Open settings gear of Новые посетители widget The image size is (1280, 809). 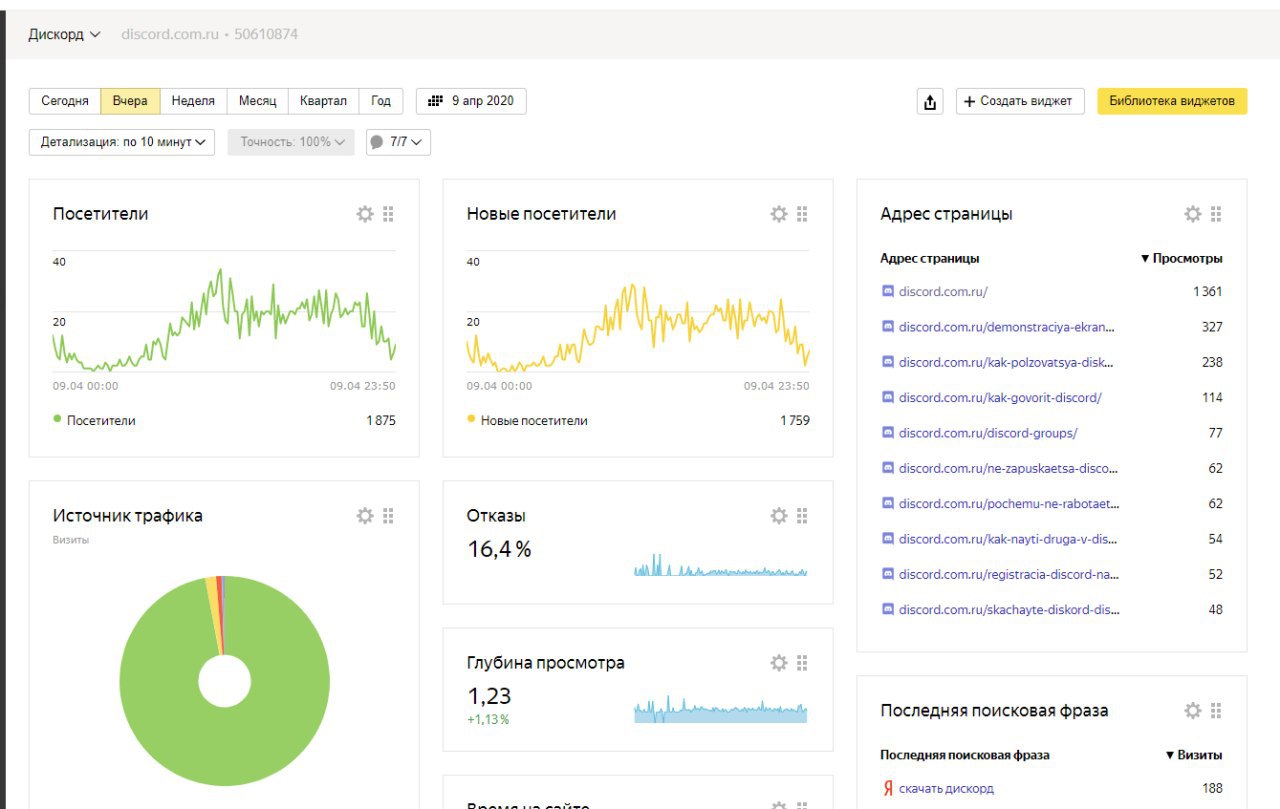(779, 214)
